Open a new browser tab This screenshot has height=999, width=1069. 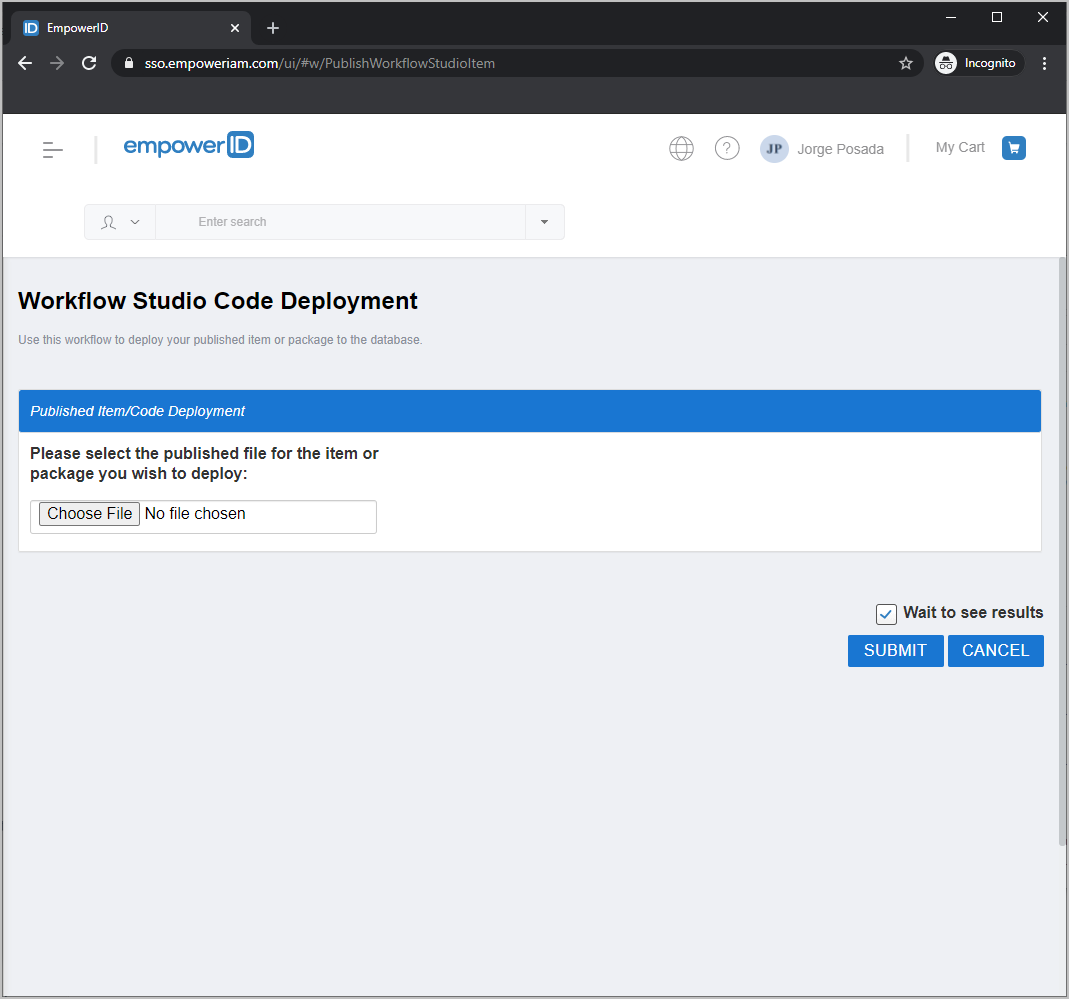(x=272, y=27)
